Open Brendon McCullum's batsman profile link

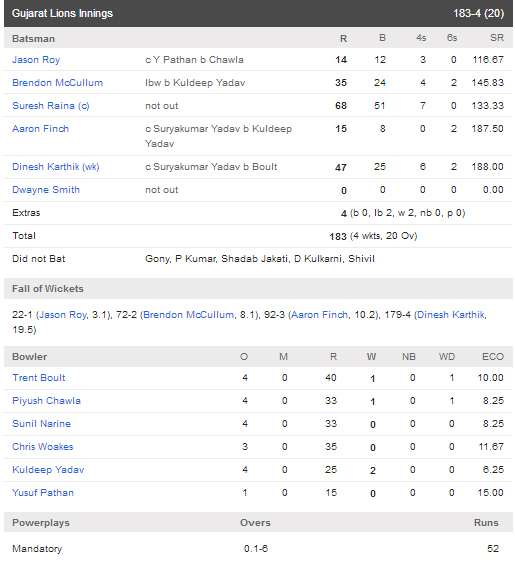click(58, 83)
